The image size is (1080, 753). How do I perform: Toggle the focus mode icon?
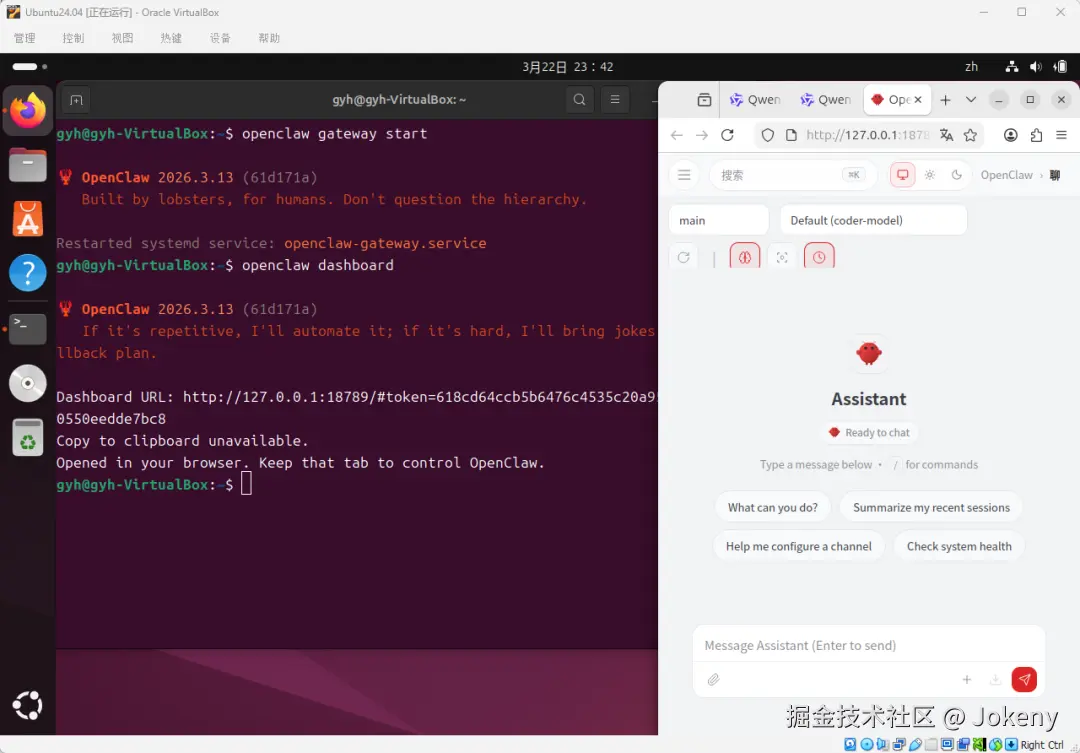pyautogui.click(x=782, y=258)
